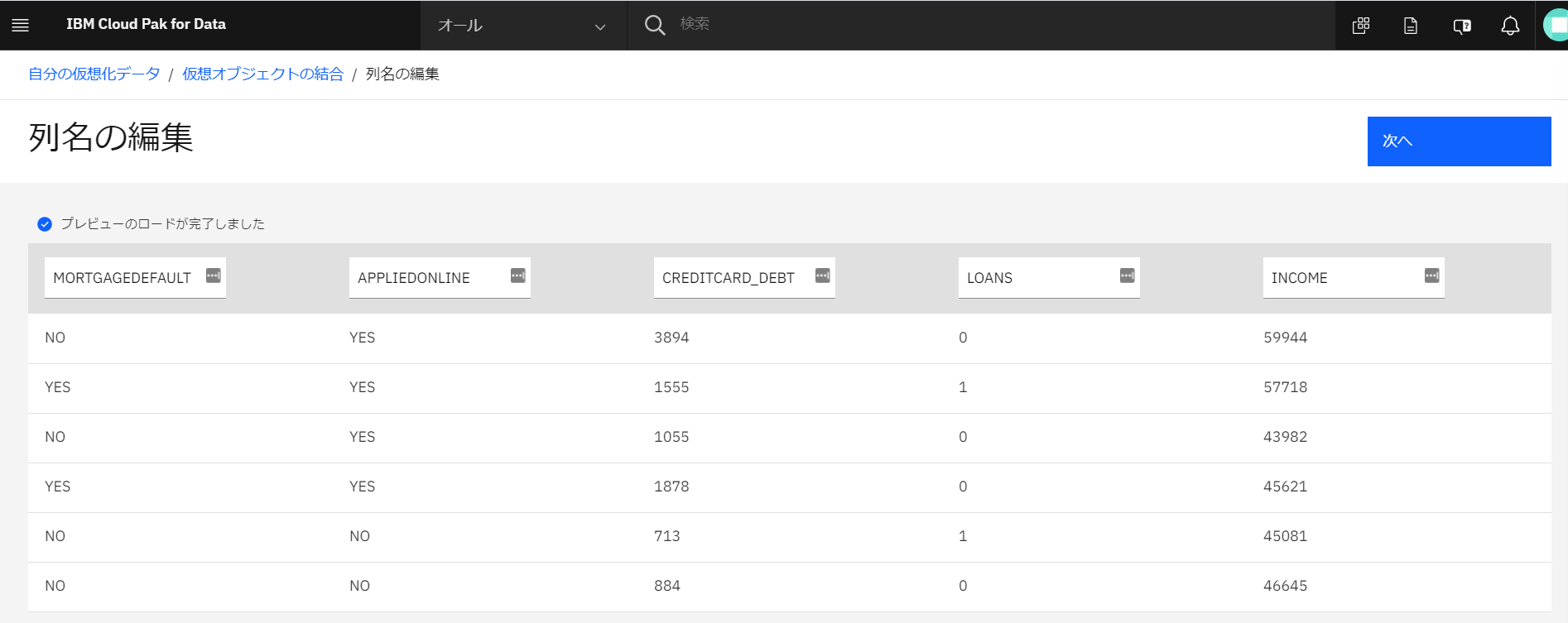Click edit icon in INCOME column field
This screenshot has height=623, width=1568.
(x=1431, y=276)
